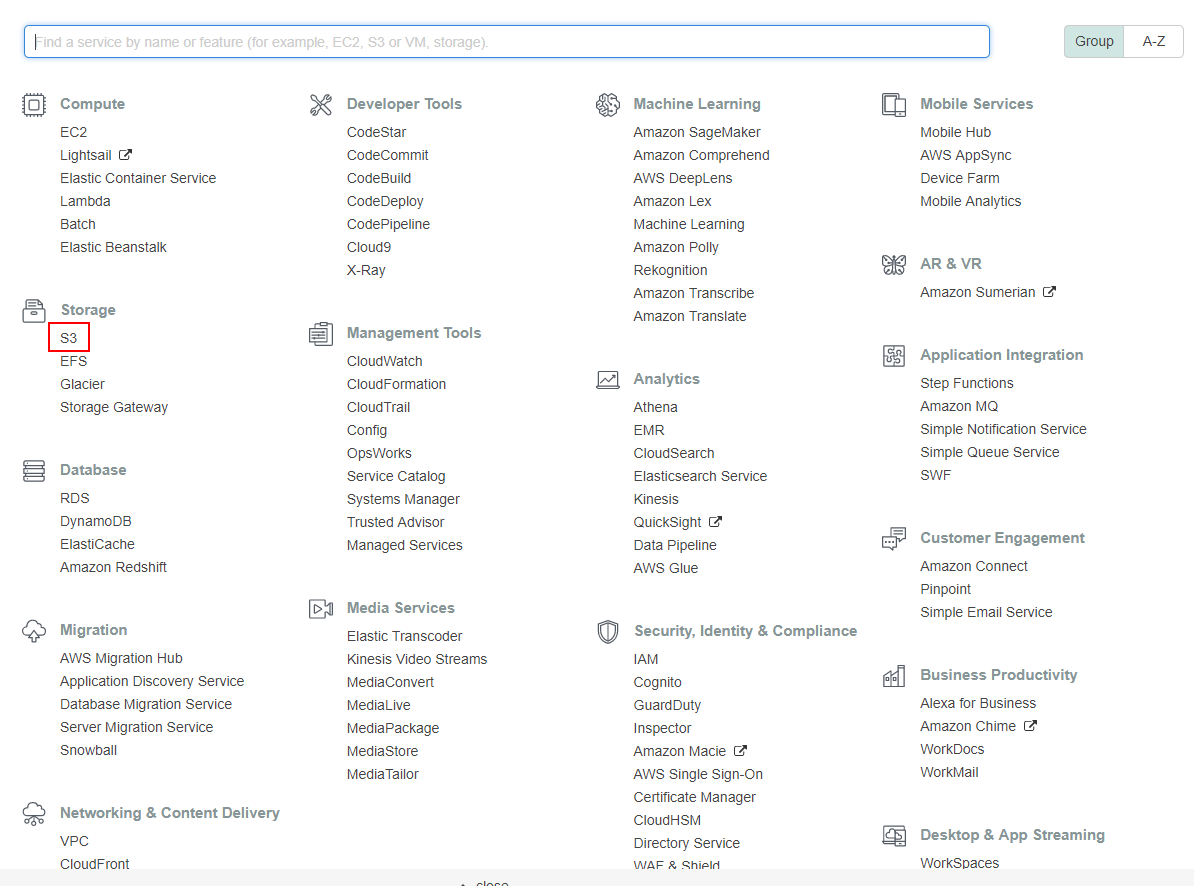The image size is (1194, 886).
Task: Click the Business Productivity chart icon
Action: coord(894,675)
